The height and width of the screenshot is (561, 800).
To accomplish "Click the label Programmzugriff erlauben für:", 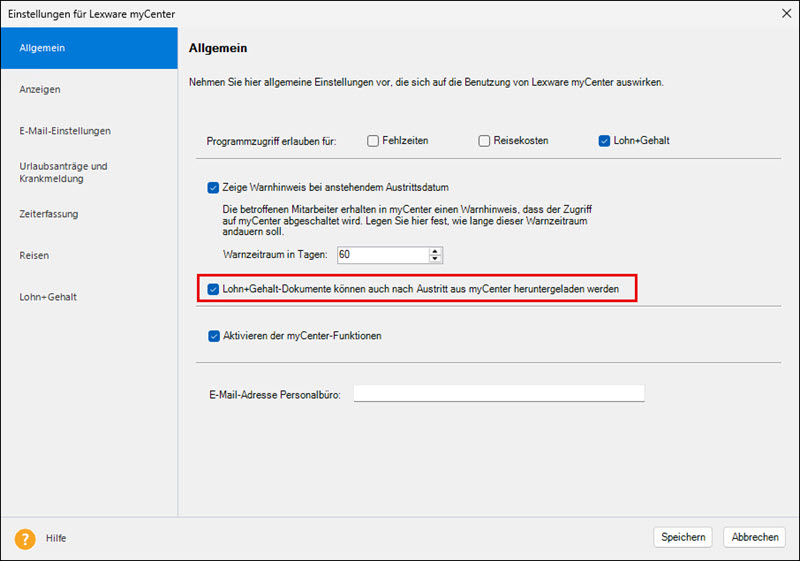I will point(271,141).
